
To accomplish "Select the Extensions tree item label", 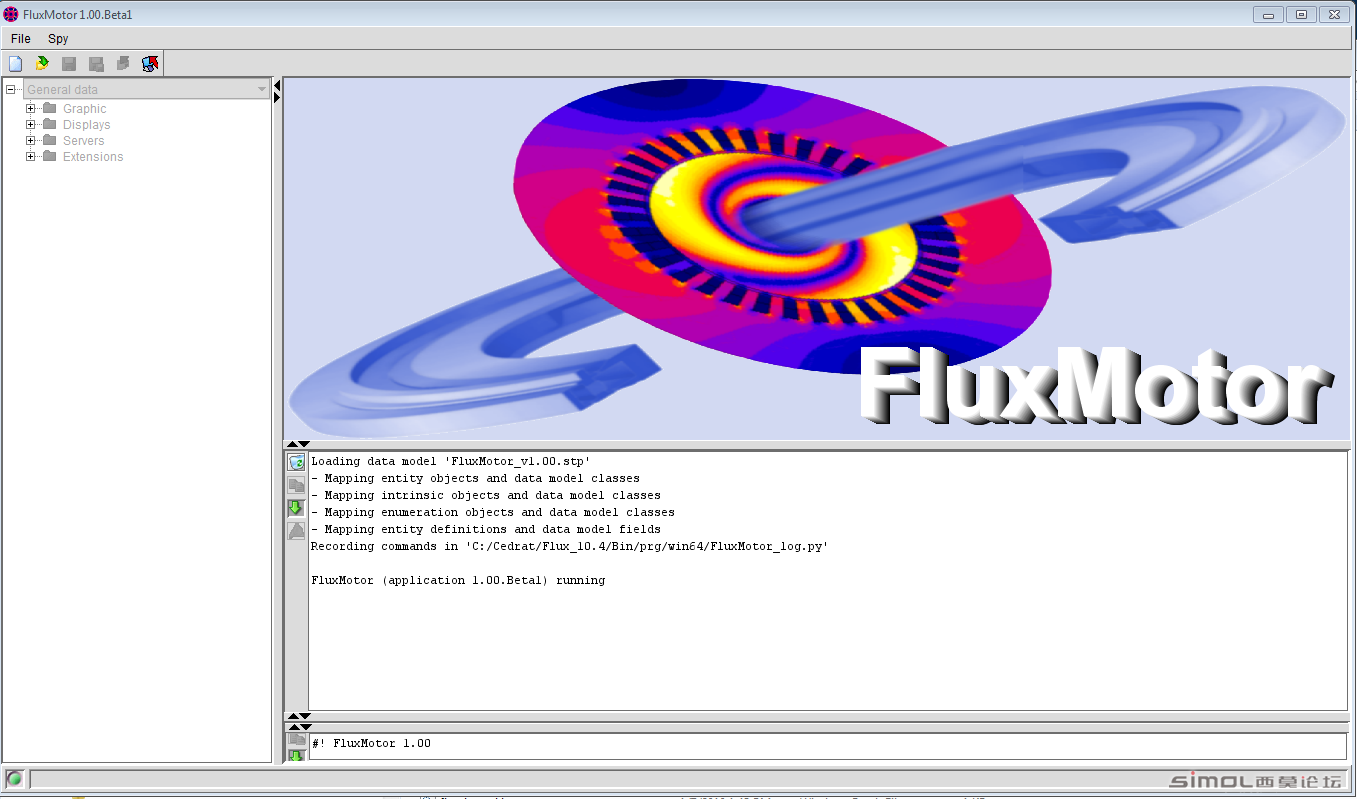I will pyautogui.click(x=93, y=157).
